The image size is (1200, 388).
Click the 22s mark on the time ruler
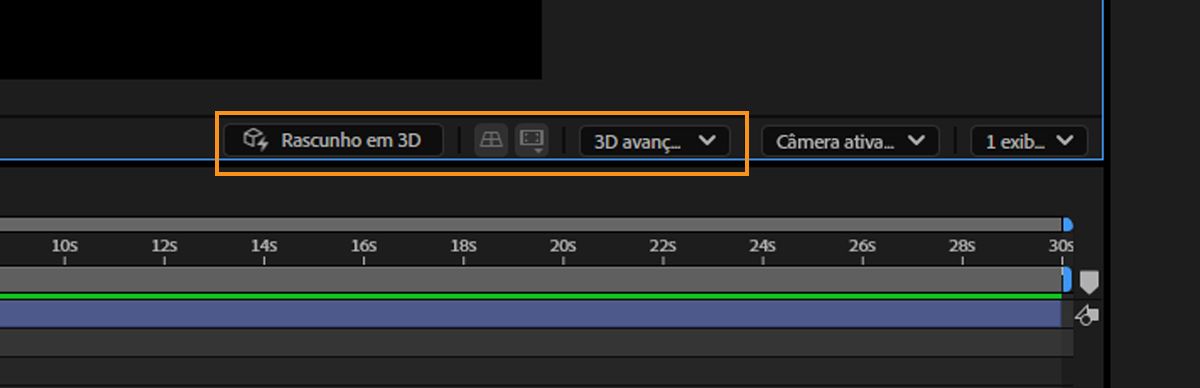click(x=663, y=246)
